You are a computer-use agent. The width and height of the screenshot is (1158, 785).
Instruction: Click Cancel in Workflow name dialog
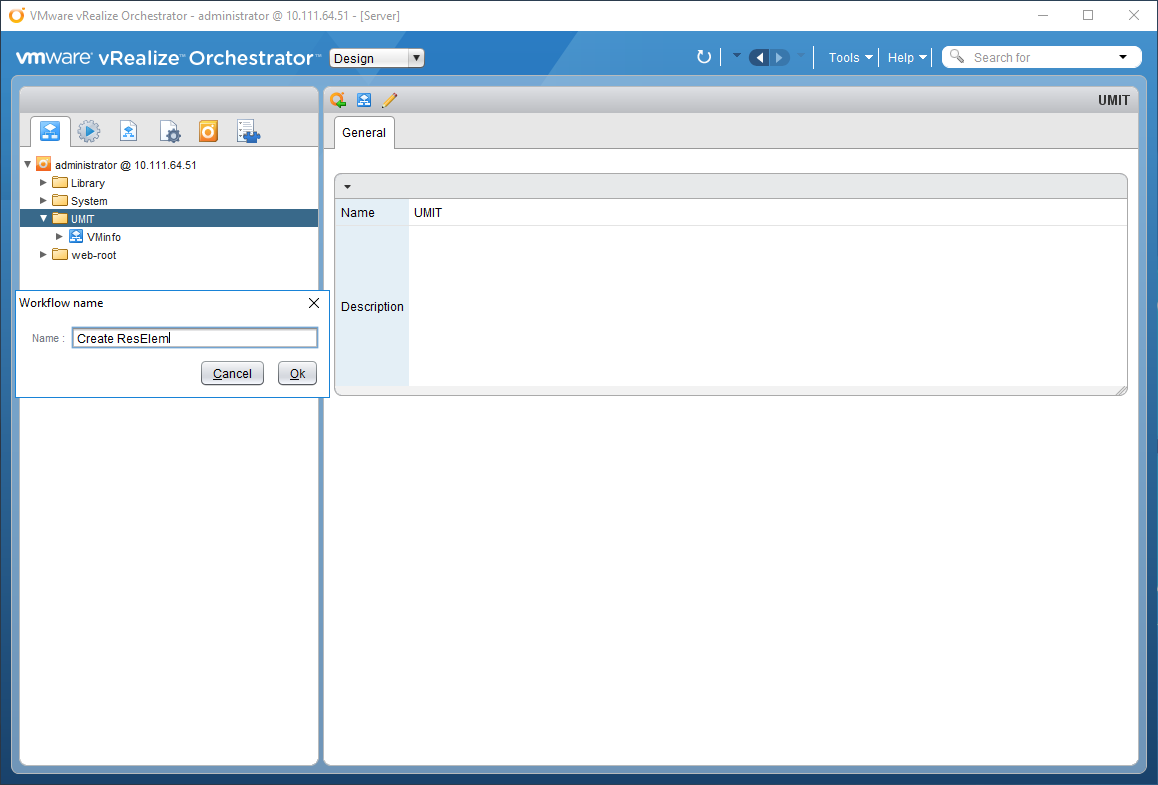click(232, 373)
